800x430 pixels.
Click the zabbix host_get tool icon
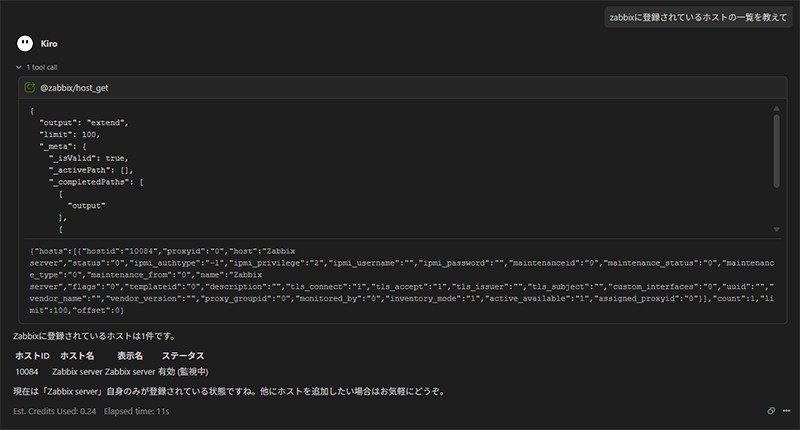30,88
